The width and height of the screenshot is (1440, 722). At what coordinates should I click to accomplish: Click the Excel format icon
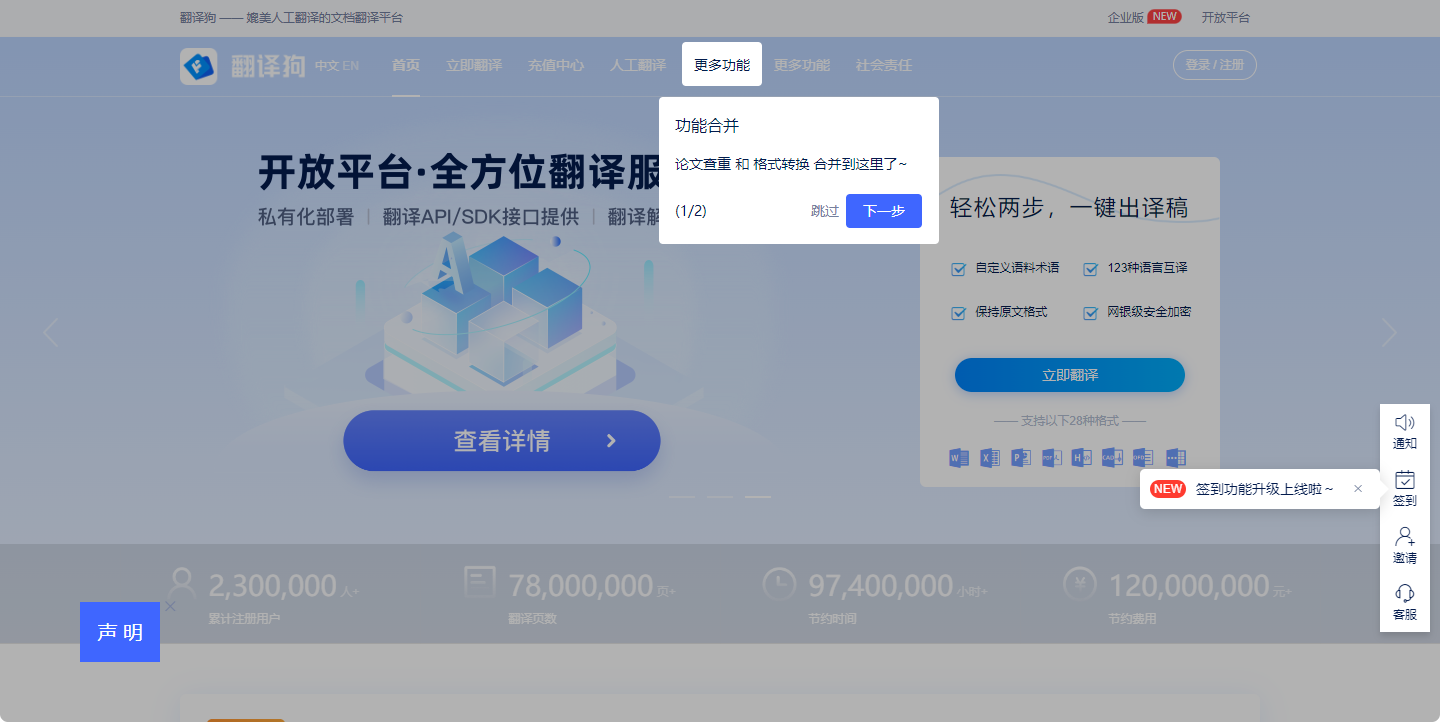tap(990, 458)
